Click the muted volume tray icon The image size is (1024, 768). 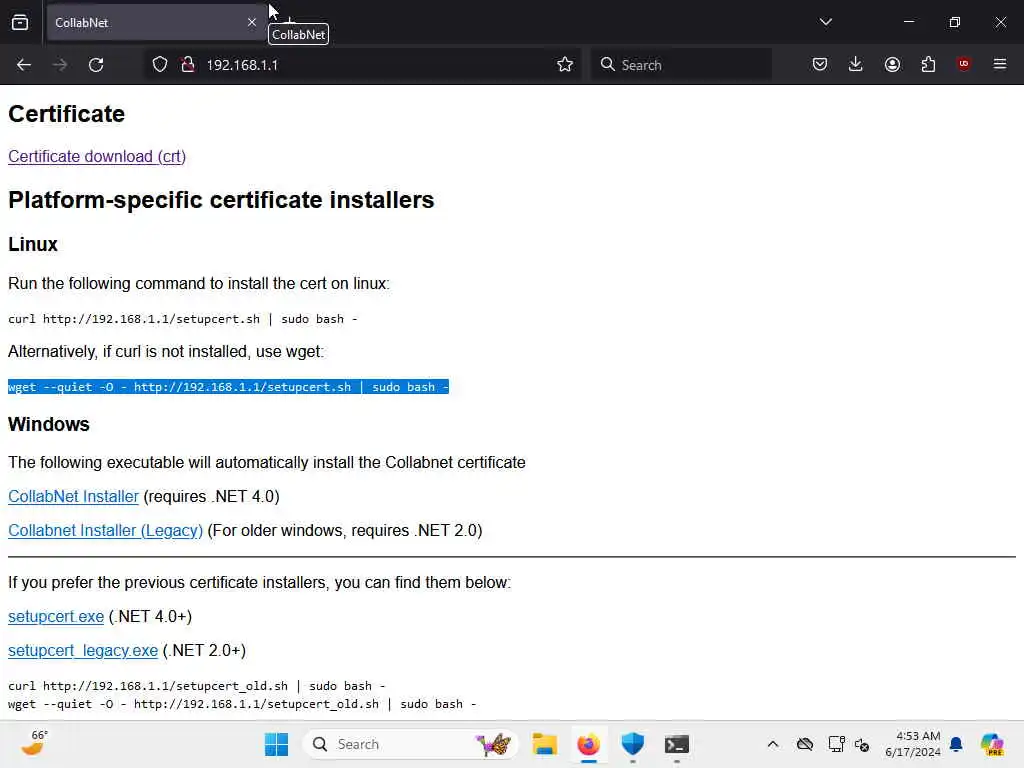coord(861,744)
